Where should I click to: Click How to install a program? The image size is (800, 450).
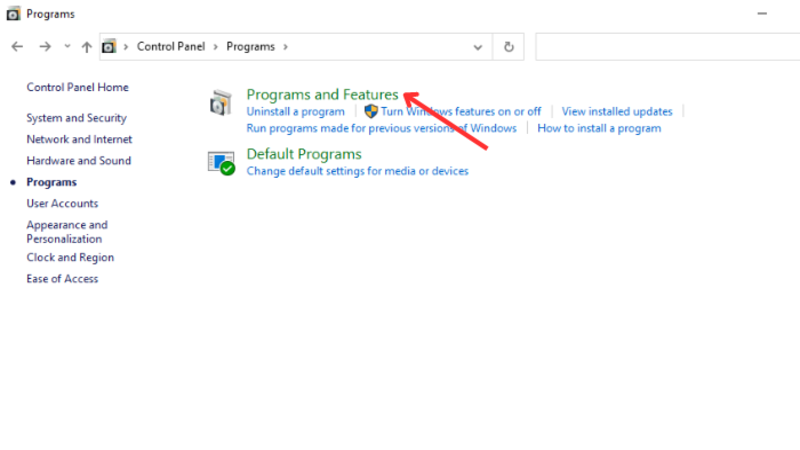coord(599,129)
